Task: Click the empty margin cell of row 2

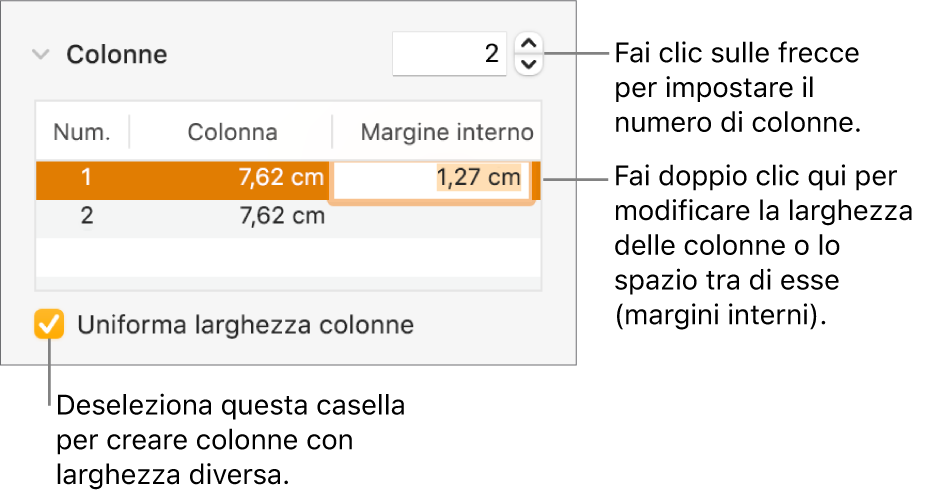Action: pyautogui.click(x=436, y=216)
